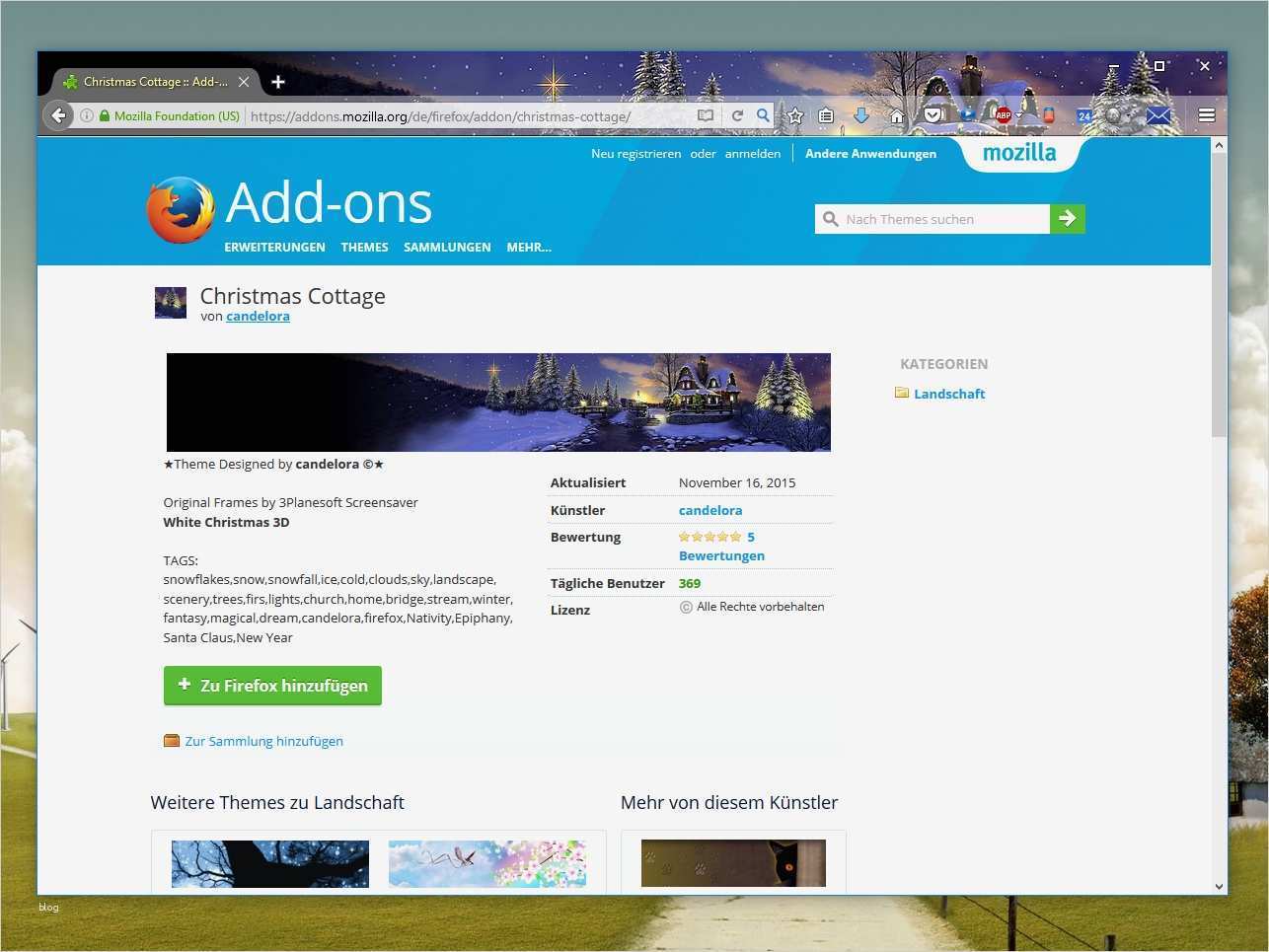1269x952 pixels.
Task: Click the page vertical scrollbar thumb
Action: click(x=1219, y=296)
